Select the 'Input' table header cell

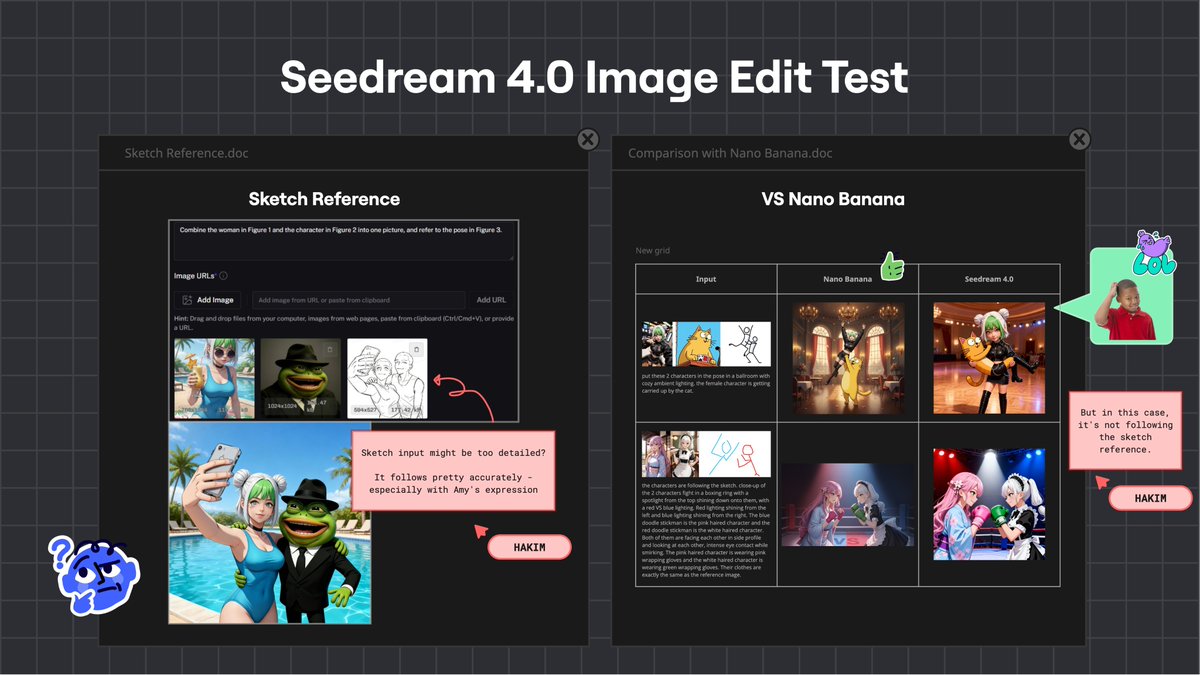tap(706, 279)
